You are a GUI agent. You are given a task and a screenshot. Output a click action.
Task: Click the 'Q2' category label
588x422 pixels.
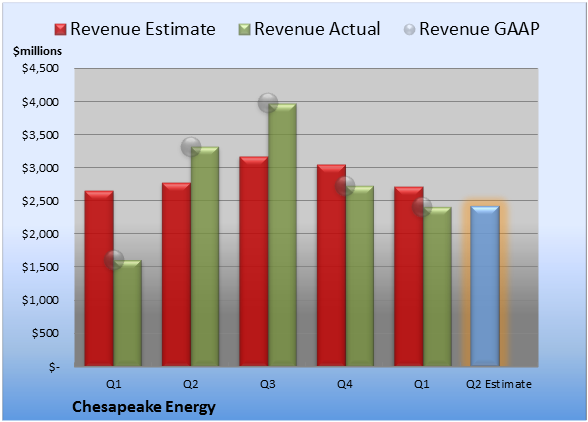point(190,384)
